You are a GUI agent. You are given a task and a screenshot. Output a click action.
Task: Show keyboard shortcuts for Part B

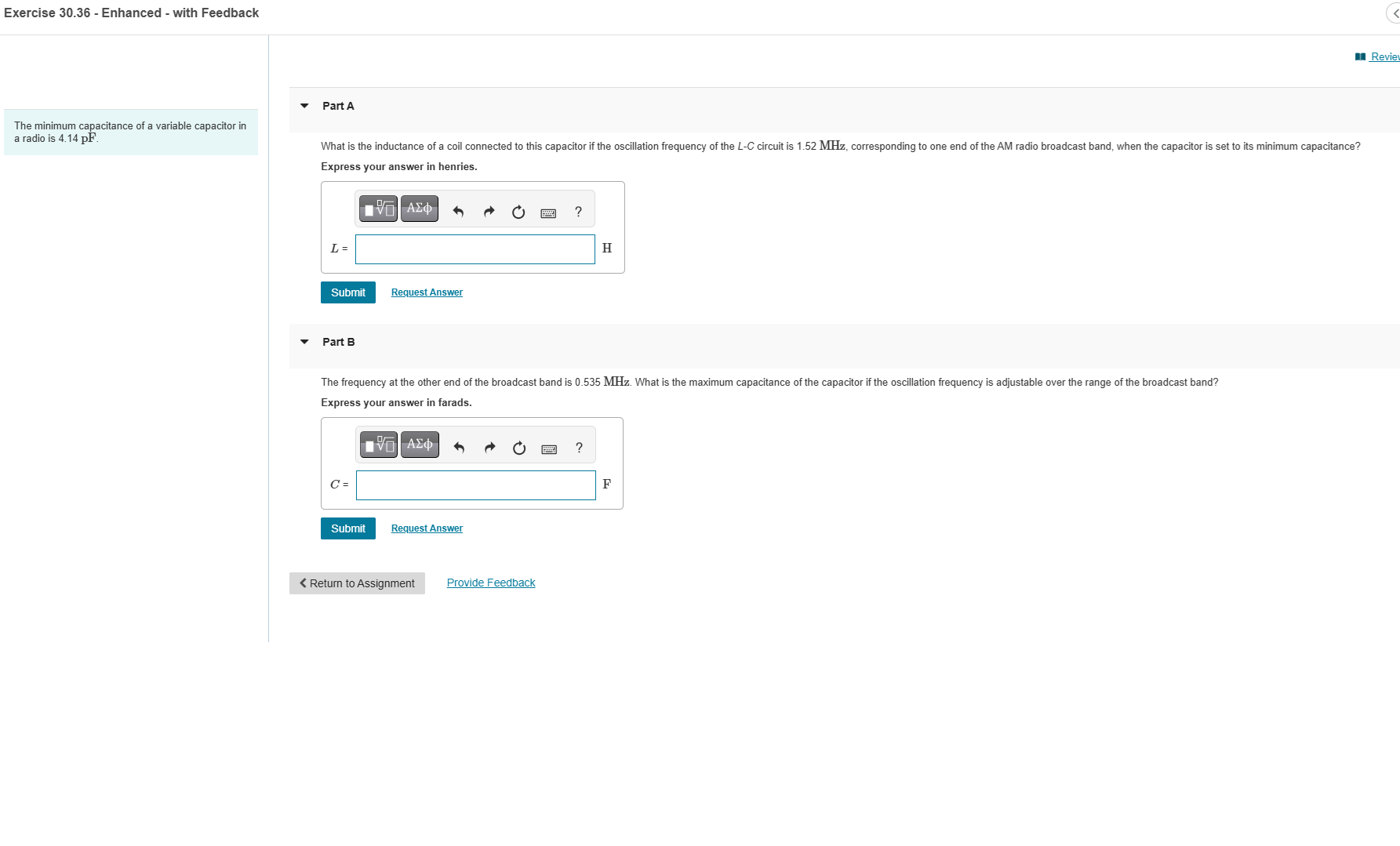click(x=549, y=448)
